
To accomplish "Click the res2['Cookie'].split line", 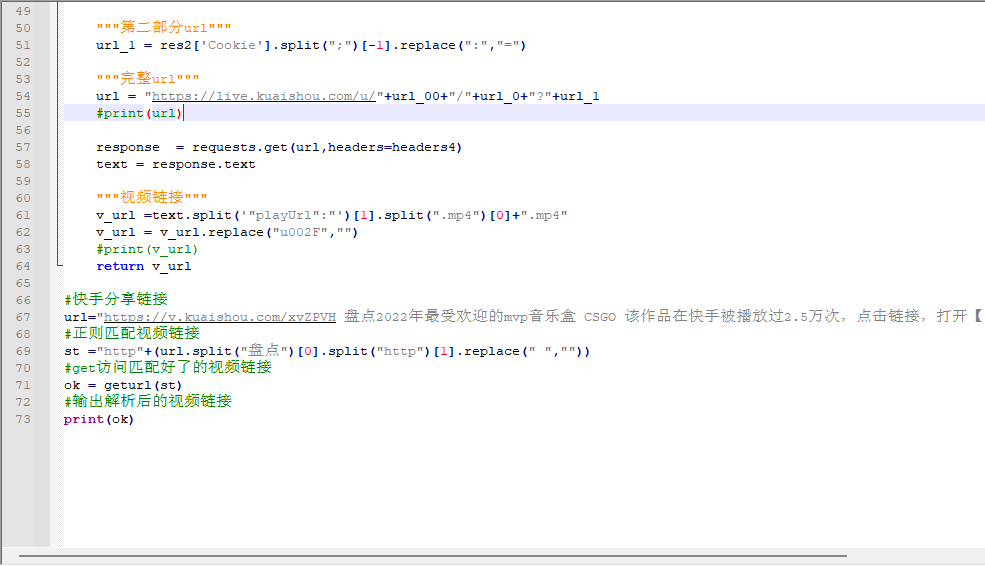I will pyautogui.click(x=311, y=45).
